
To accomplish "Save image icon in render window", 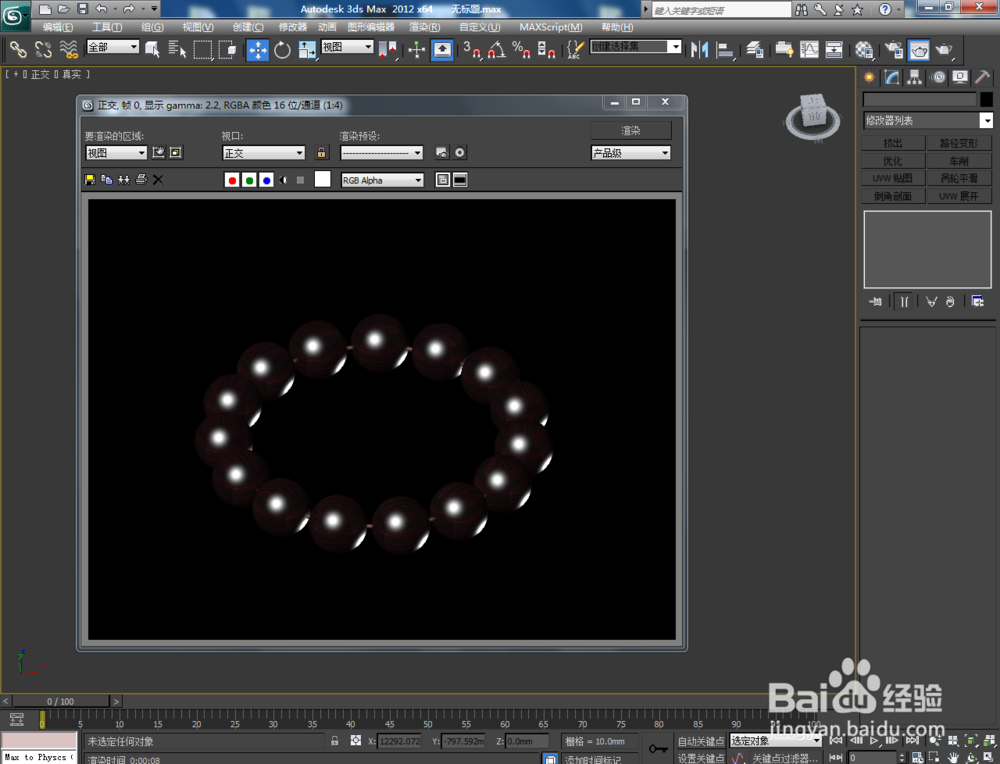I will coord(90,180).
